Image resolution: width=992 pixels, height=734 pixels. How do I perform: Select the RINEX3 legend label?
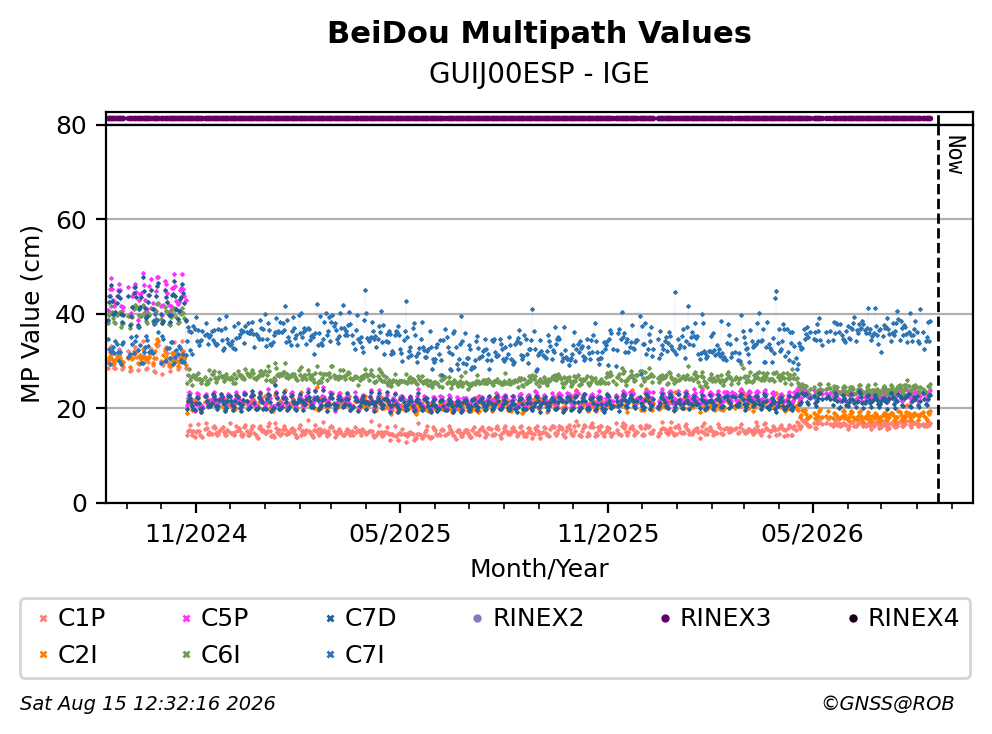click(x=726, y=618)
